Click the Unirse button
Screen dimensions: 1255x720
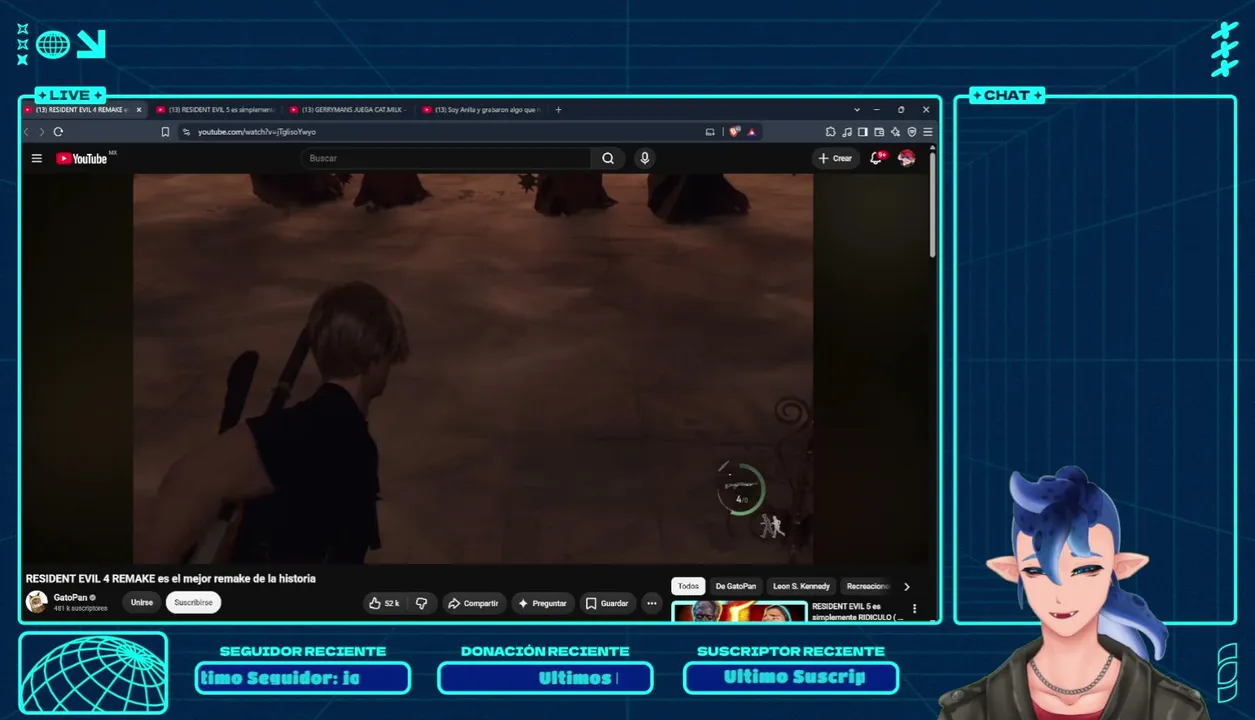point(142,603)
